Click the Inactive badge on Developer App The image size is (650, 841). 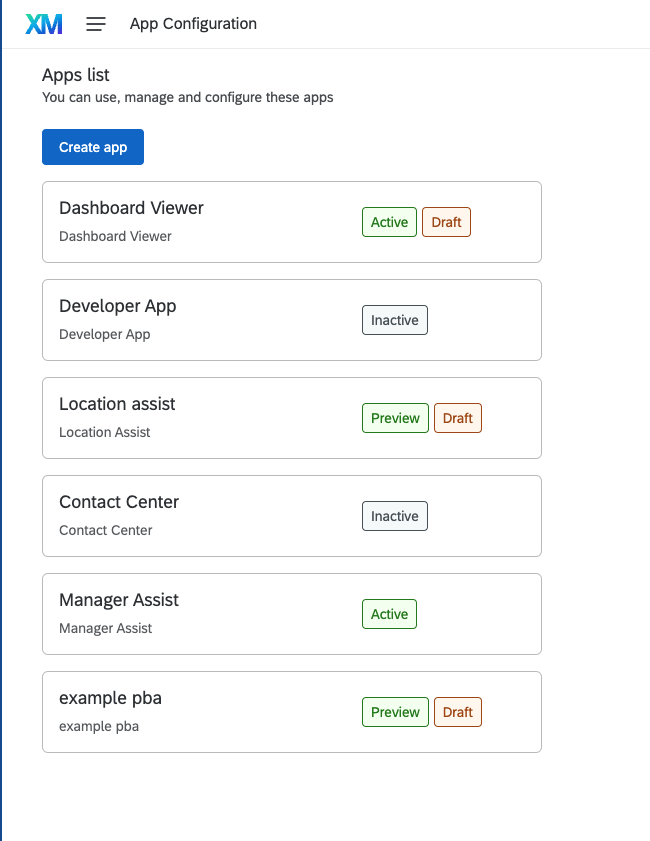(395, 320)
